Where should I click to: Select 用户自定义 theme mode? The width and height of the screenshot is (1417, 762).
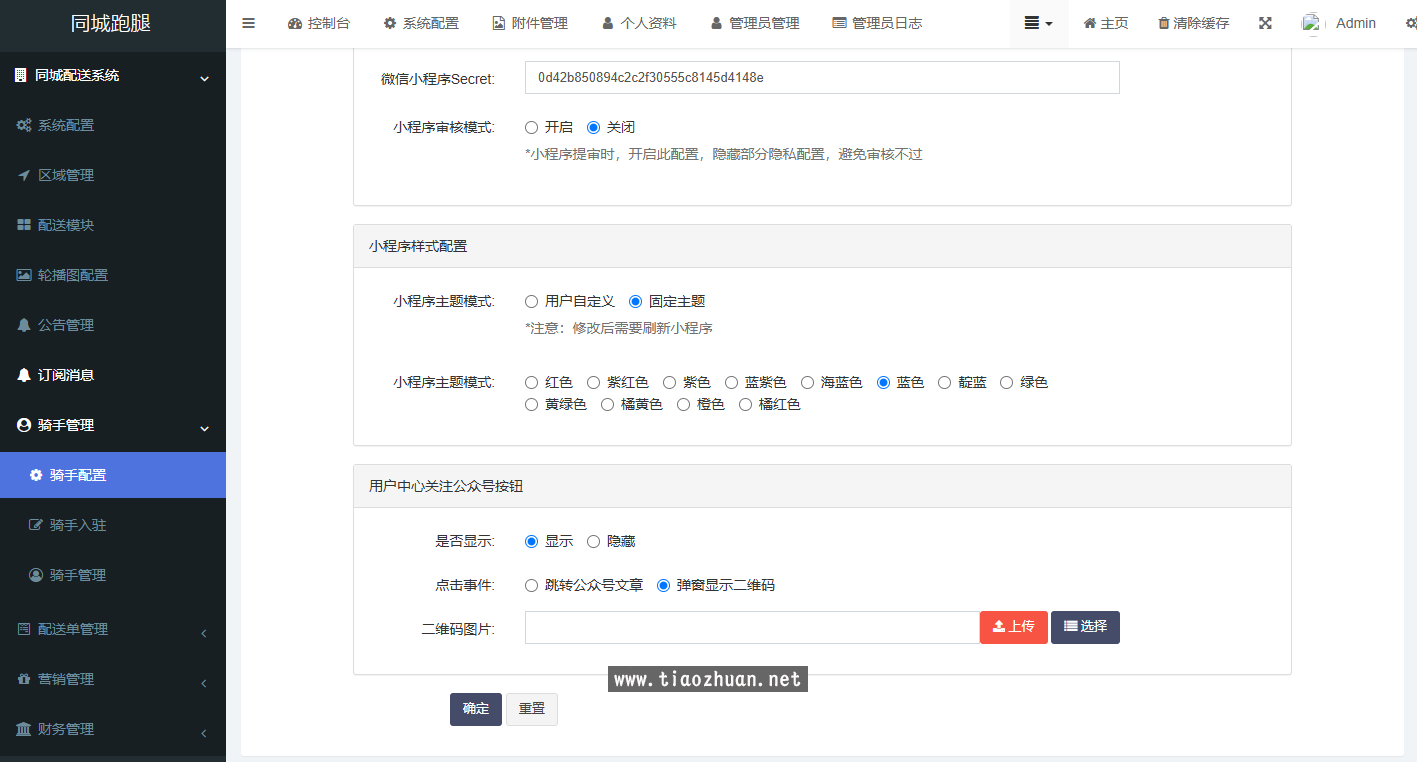[x=532, y=302]
